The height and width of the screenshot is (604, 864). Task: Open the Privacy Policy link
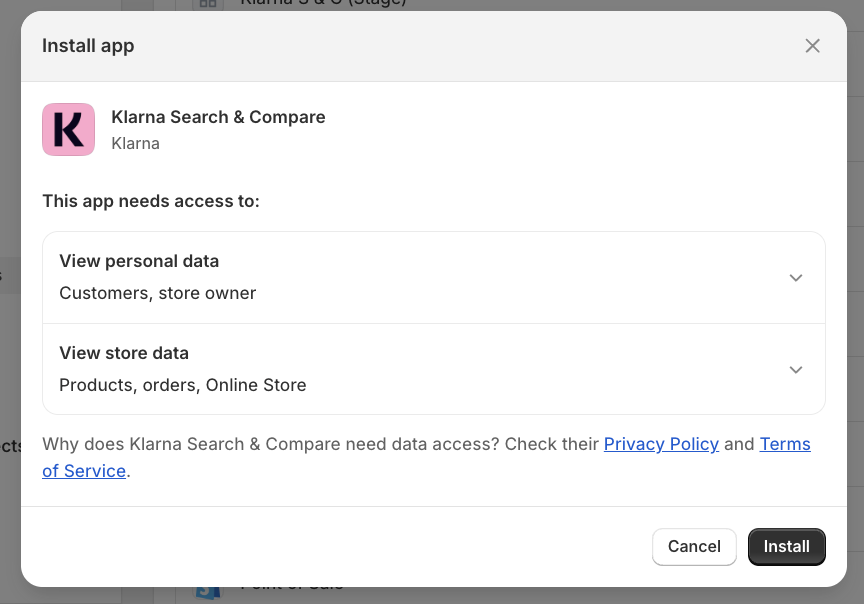pos(661,444)
